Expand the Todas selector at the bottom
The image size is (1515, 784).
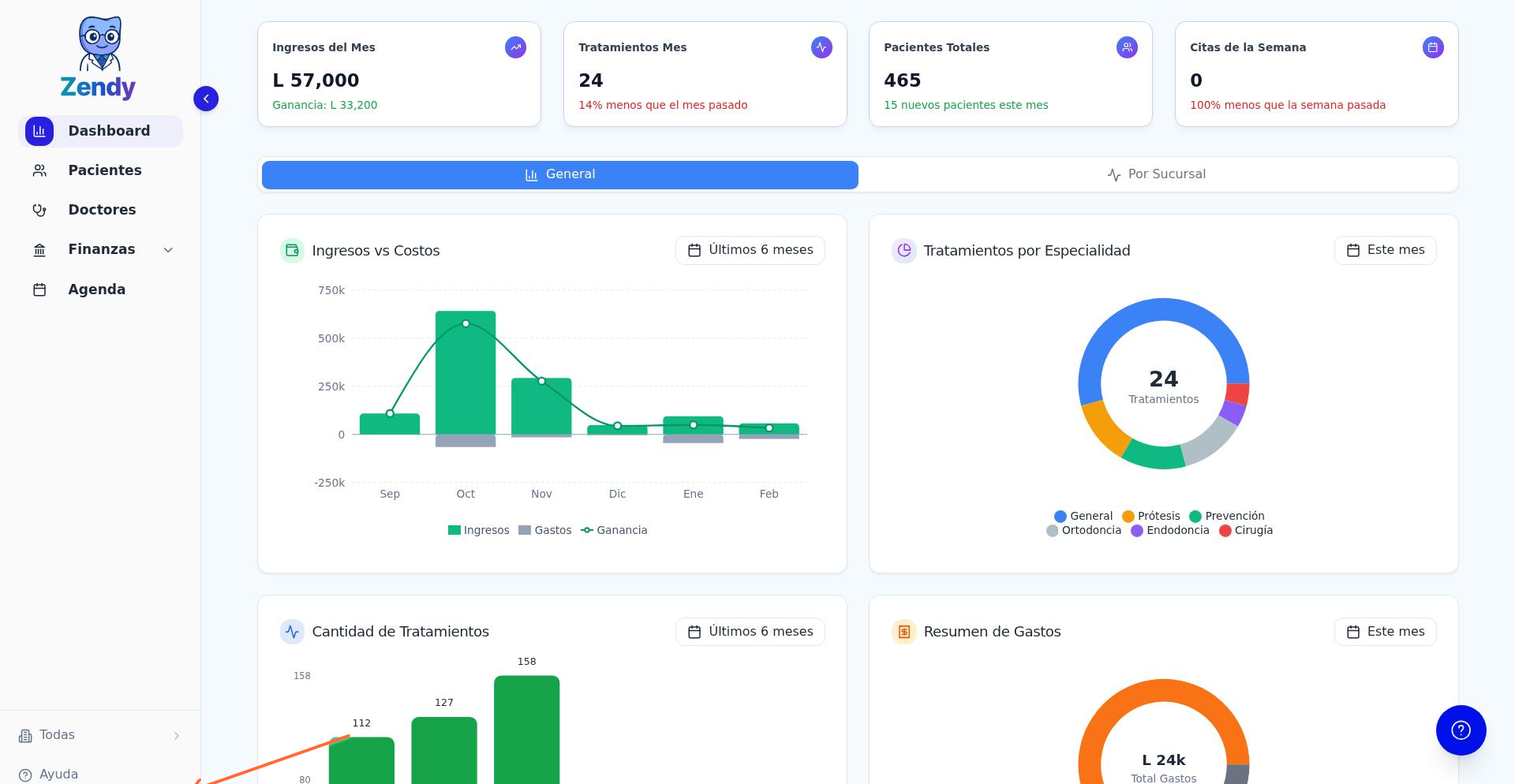coord(98,735)
